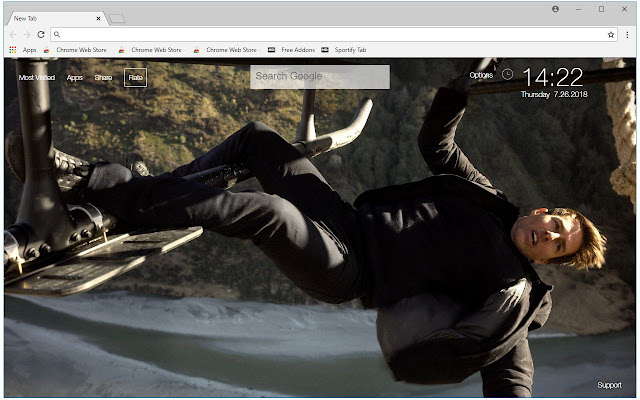Open first Chrome Web Store bookmark
640x400 pixels.
(x=76, y=50)
